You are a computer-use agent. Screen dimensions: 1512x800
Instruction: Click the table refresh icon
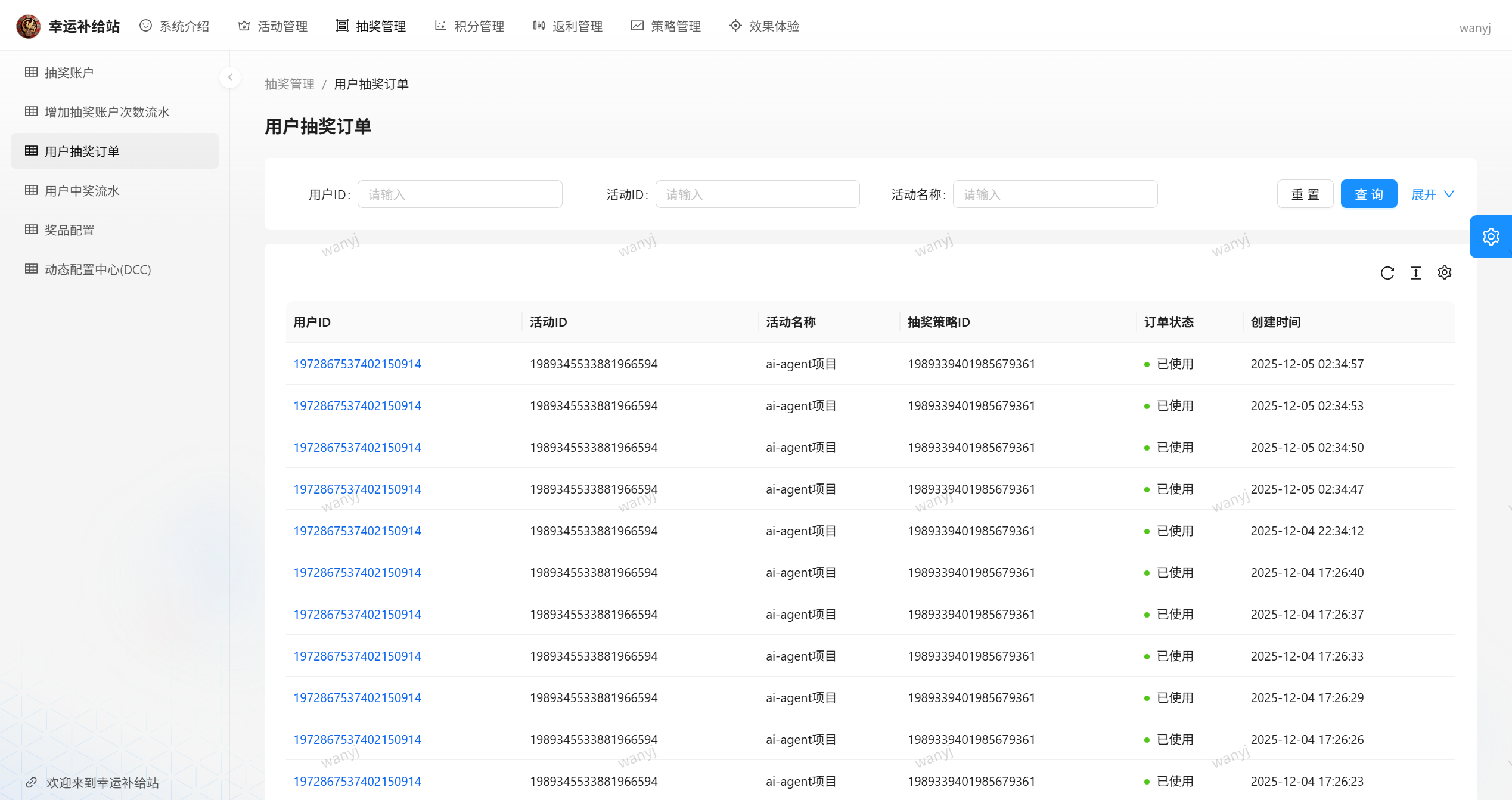pos(1387,273)
